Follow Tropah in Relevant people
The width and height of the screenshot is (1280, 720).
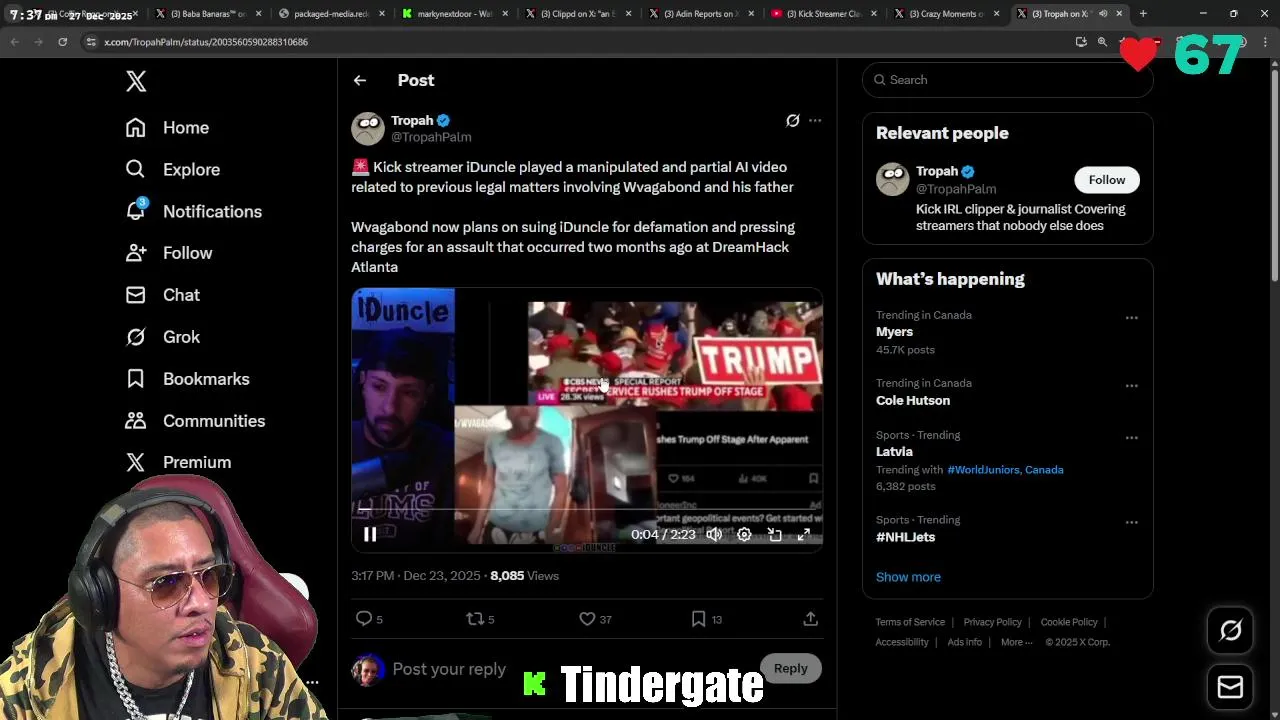pos(1107,180)
